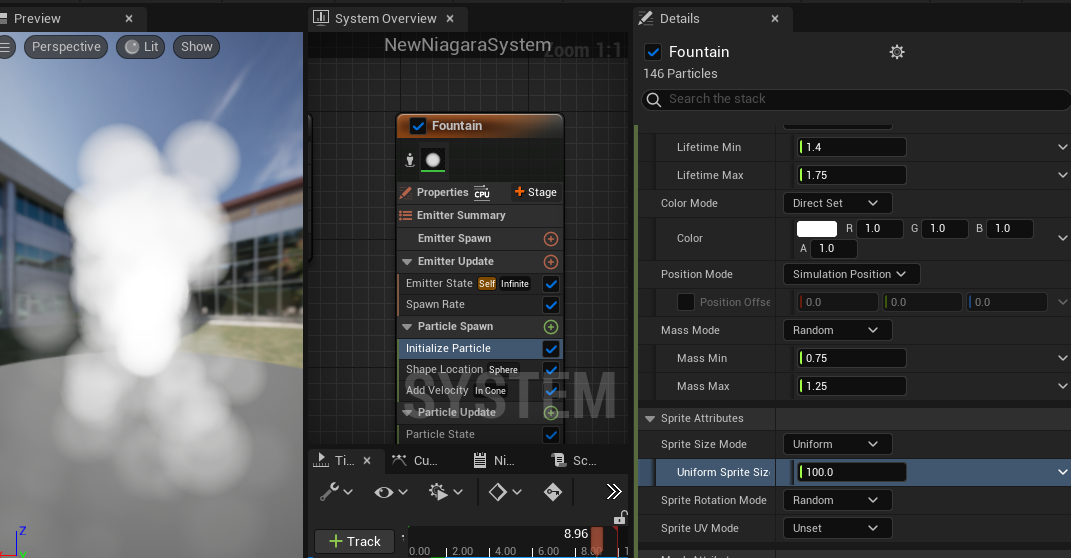
Task: Click the Search the stack field
Action: (857, 99)
